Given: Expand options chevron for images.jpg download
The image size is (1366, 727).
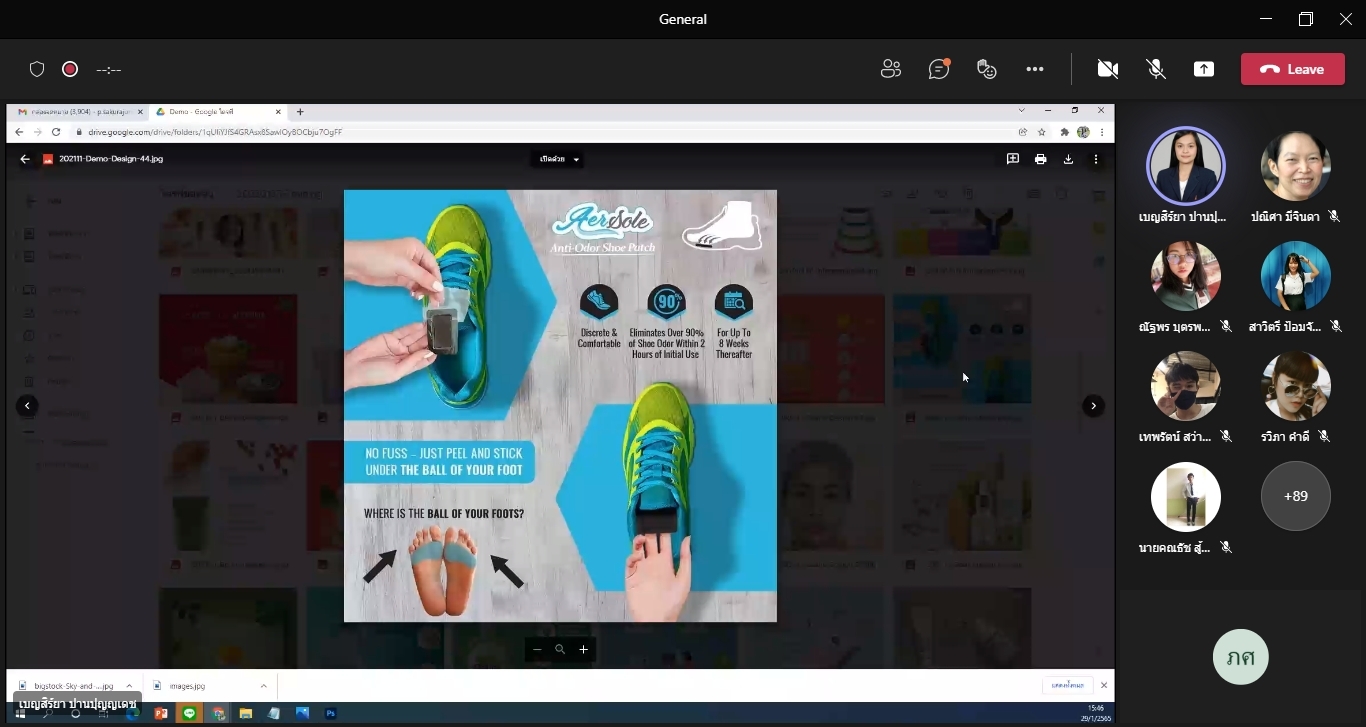Looking at the screenshot, I should point(264,686).
